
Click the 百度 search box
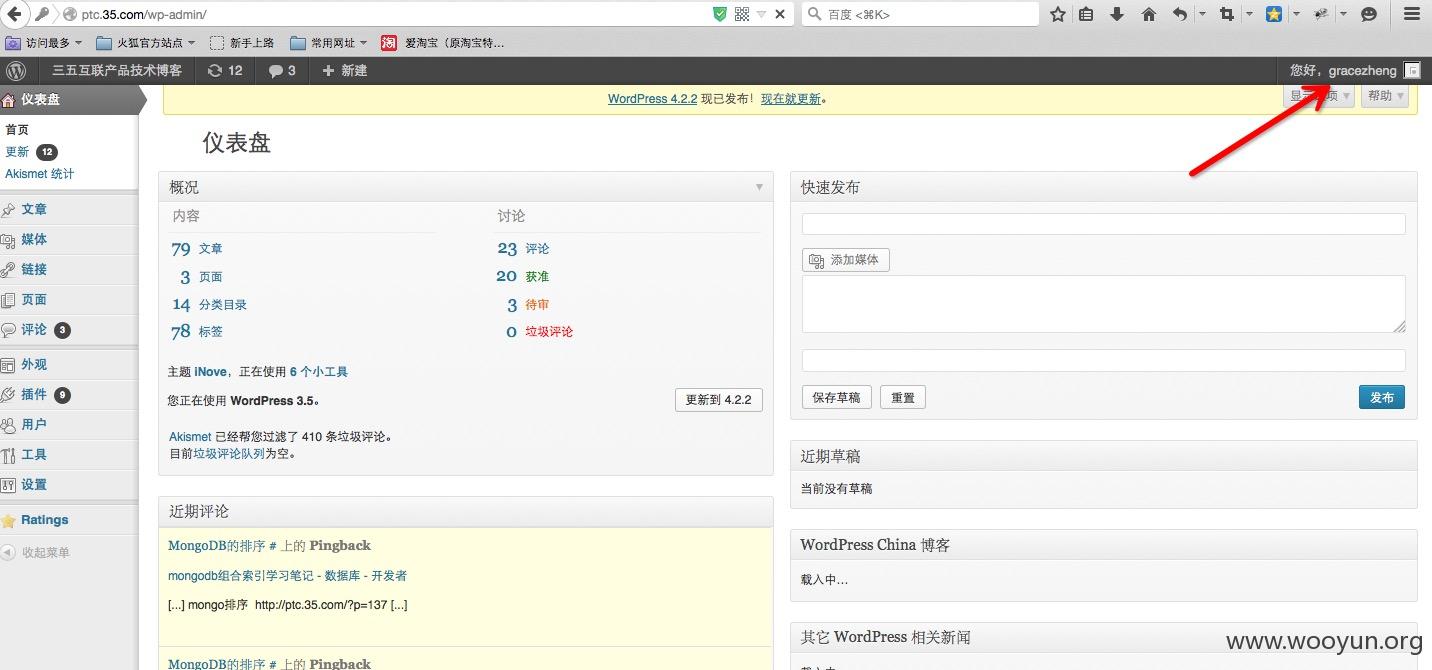(x=920, y=14)
